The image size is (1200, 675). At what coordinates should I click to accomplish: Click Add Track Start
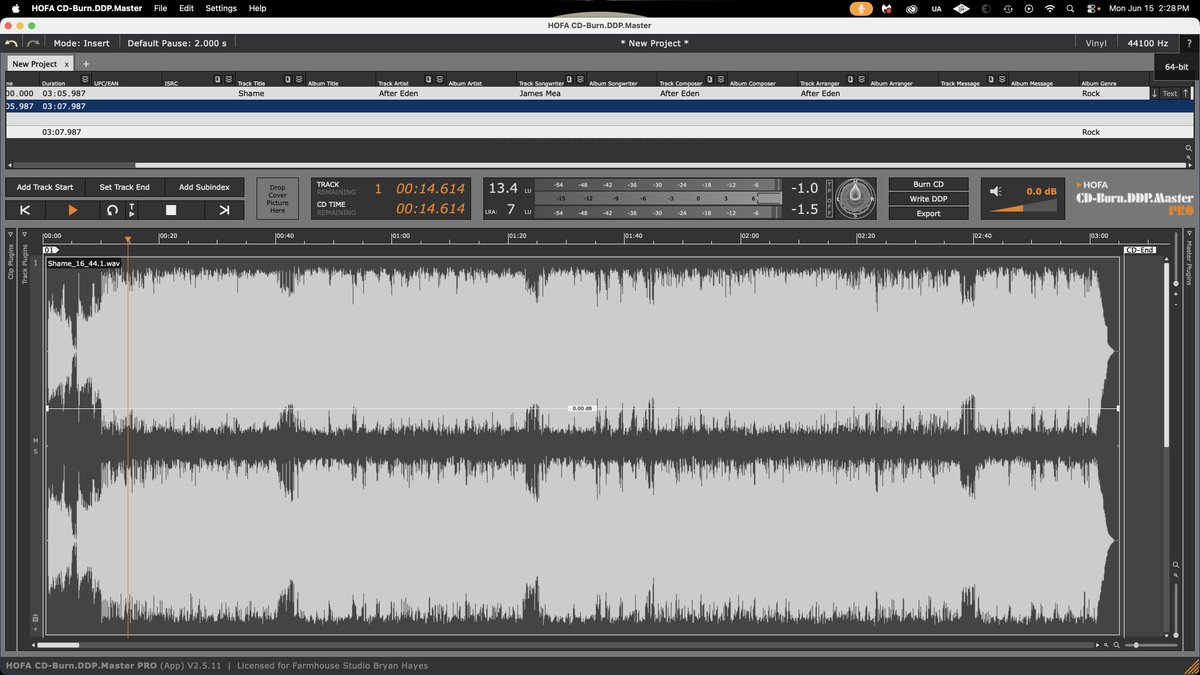click(45, 187)
